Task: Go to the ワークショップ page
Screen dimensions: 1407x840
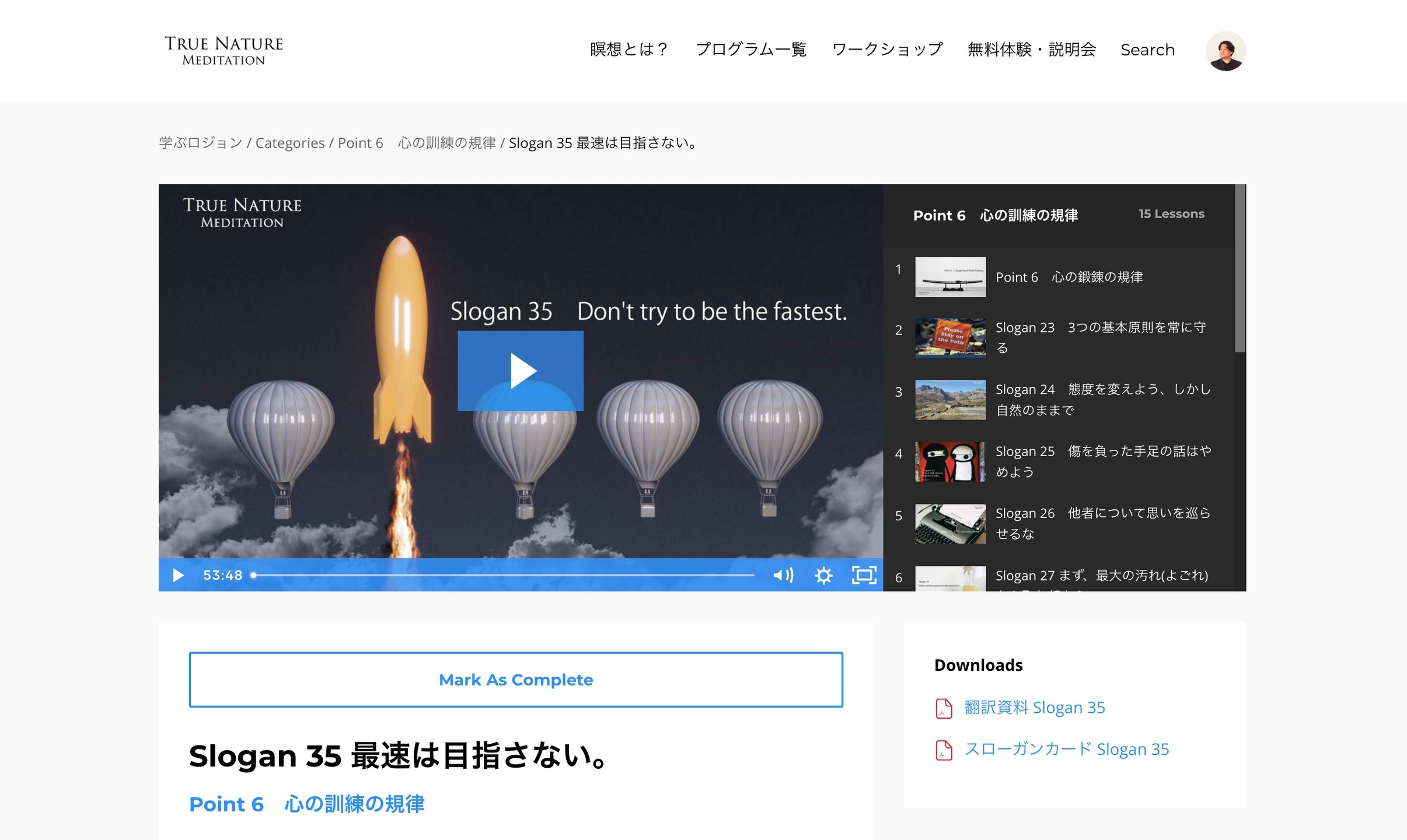Action: pos(887,50)
